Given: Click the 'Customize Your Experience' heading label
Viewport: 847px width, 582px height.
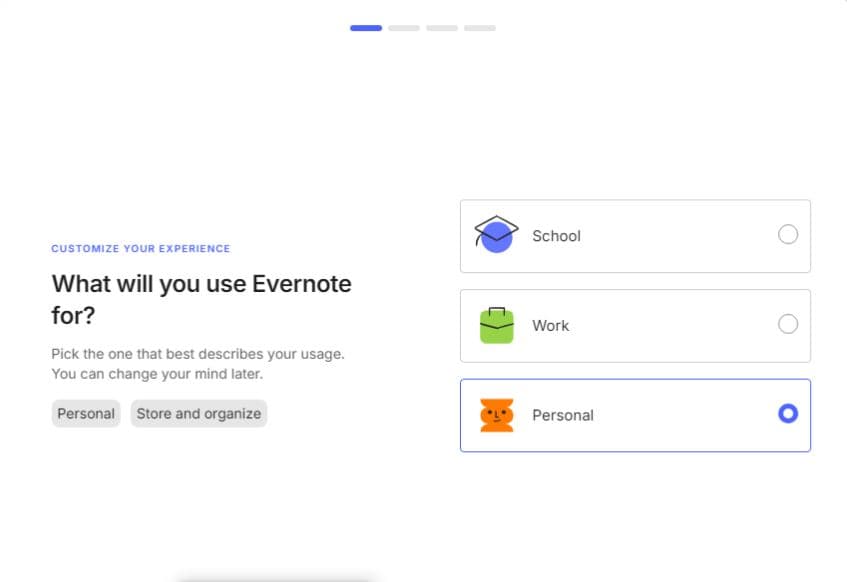Looking at the screenshot, I should pyautogui.click(x=141, y=248).
